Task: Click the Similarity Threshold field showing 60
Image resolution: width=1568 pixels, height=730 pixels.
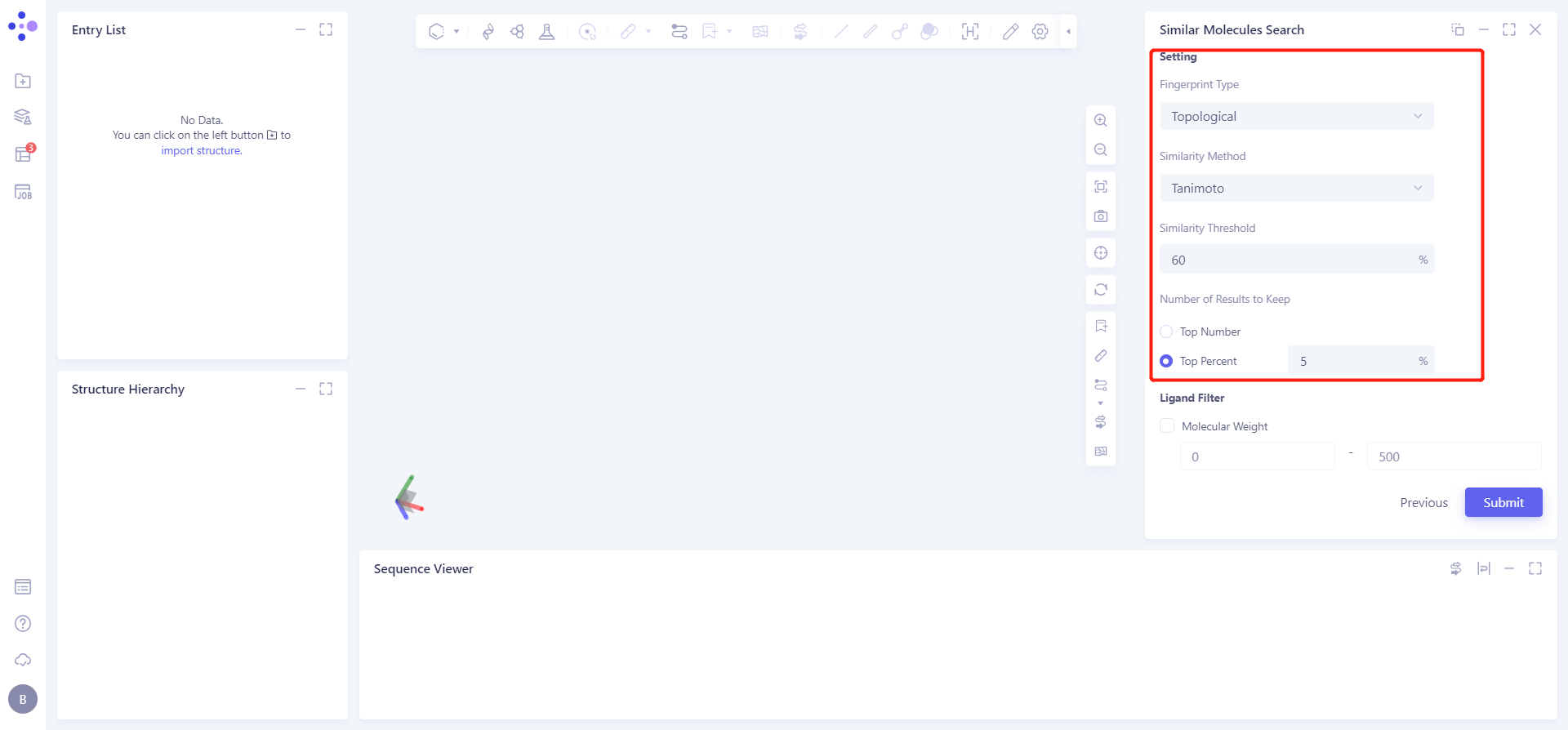Action: click(x=1297, y=260)
